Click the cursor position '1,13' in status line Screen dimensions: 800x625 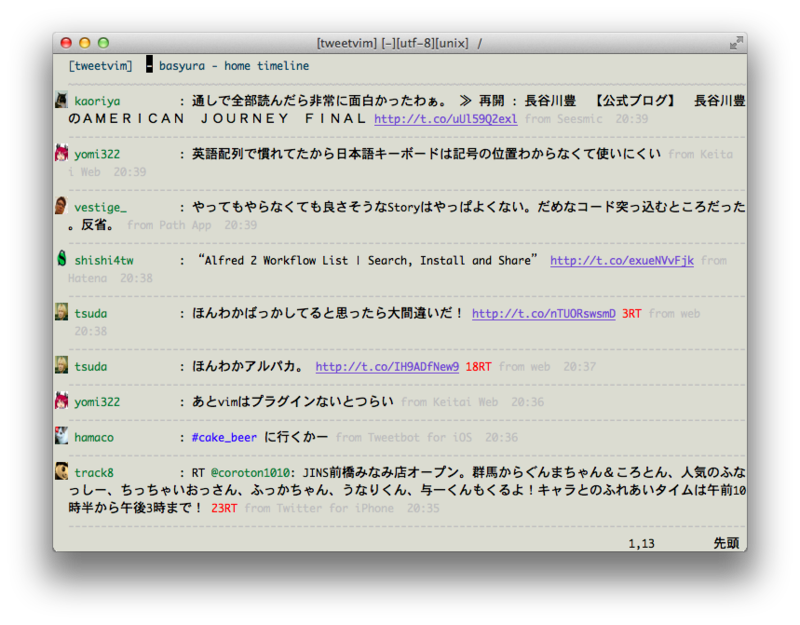click(x=641, y=544)
